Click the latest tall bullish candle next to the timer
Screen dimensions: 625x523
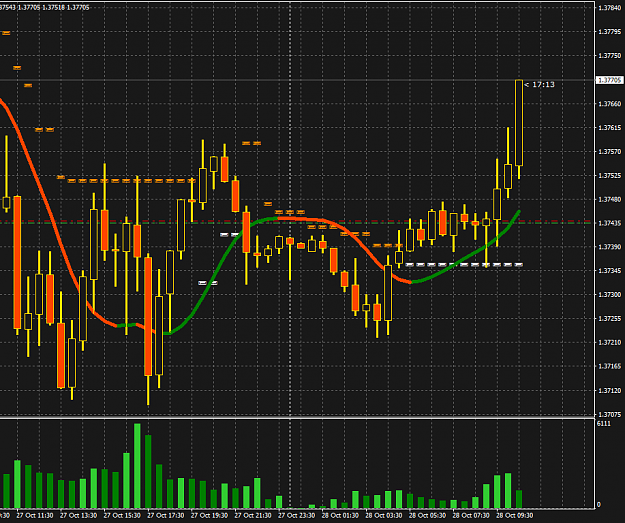[519, 123]
